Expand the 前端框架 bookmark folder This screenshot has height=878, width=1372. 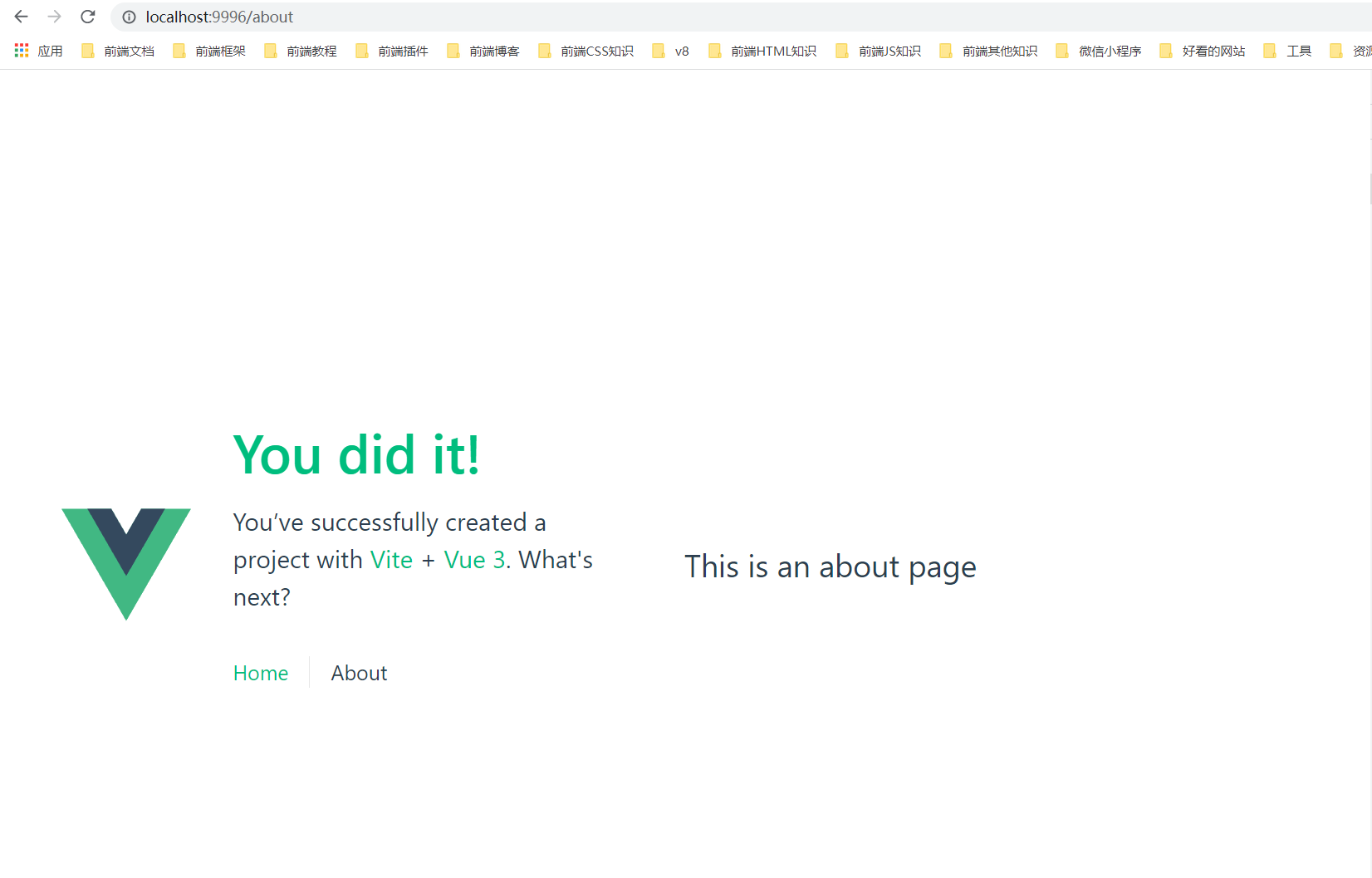[209, 51]
